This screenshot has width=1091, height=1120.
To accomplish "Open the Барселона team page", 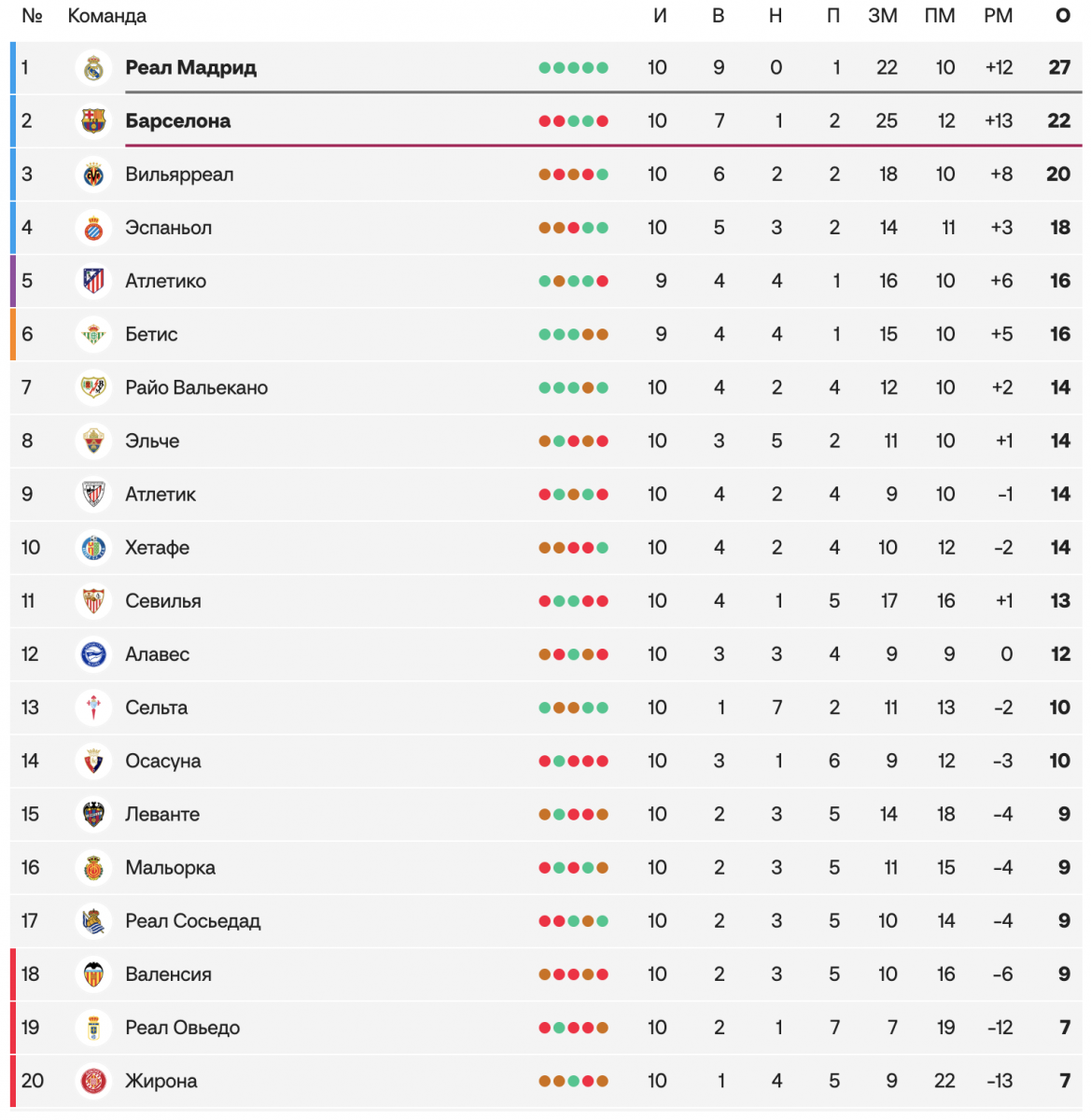I will pos(177,121).
